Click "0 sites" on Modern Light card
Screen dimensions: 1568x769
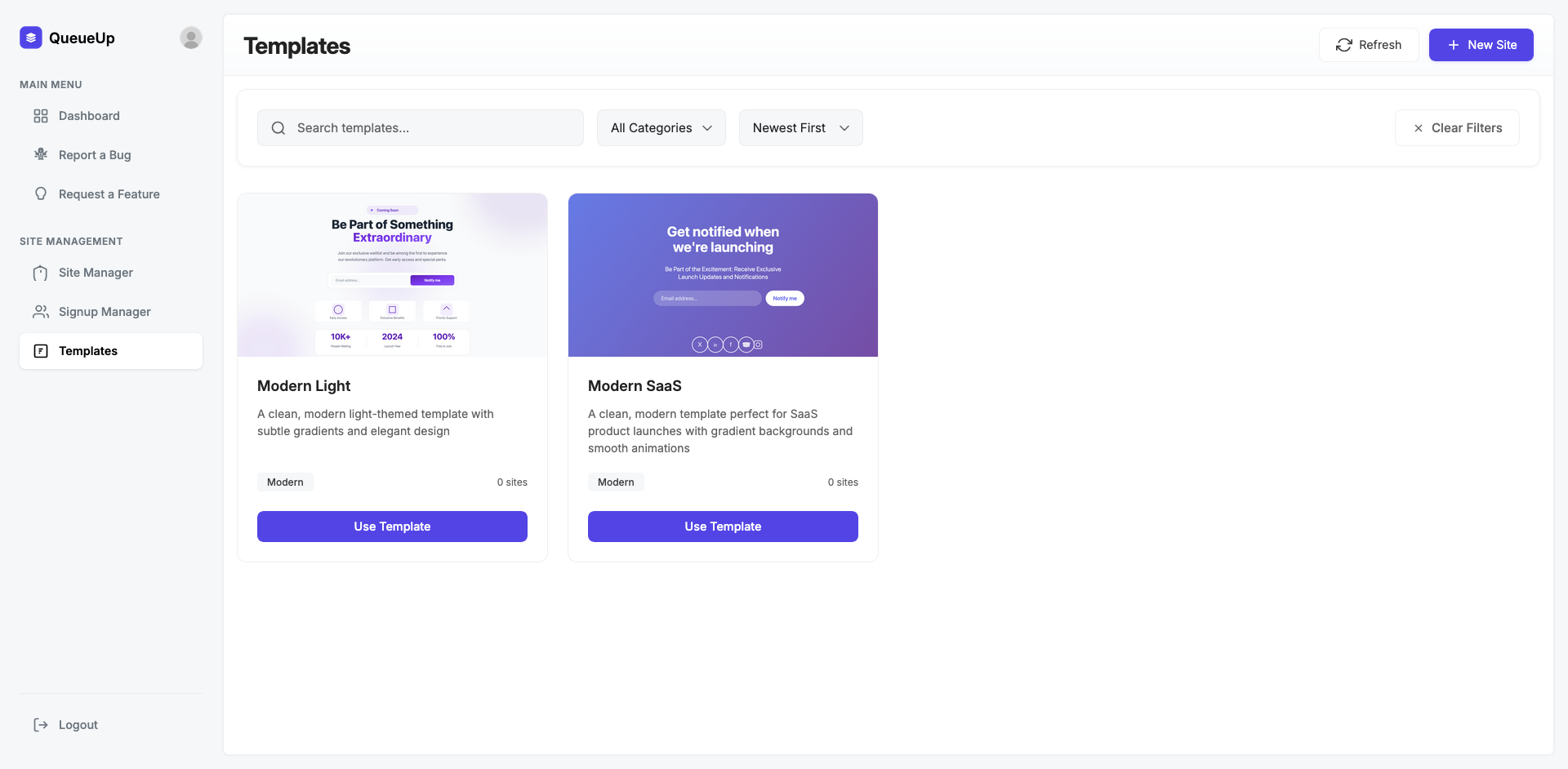[512, 482]
